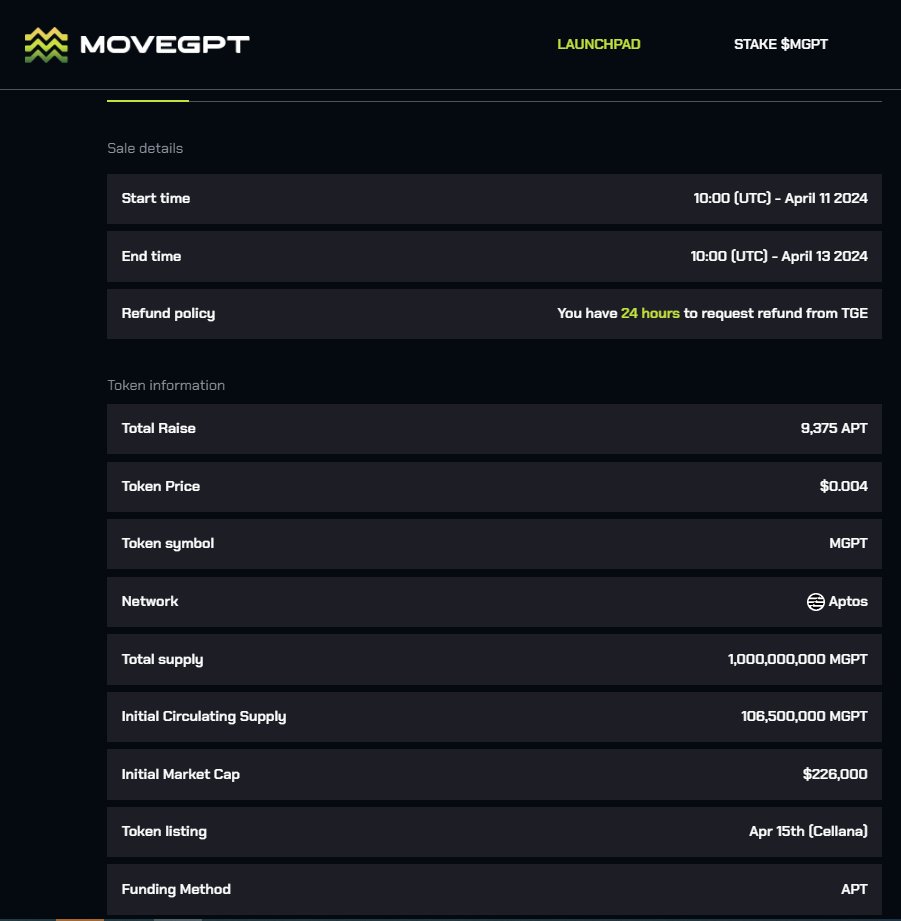
Task: Open the STAKE $MGPT navigation tab
Action: 781,44
